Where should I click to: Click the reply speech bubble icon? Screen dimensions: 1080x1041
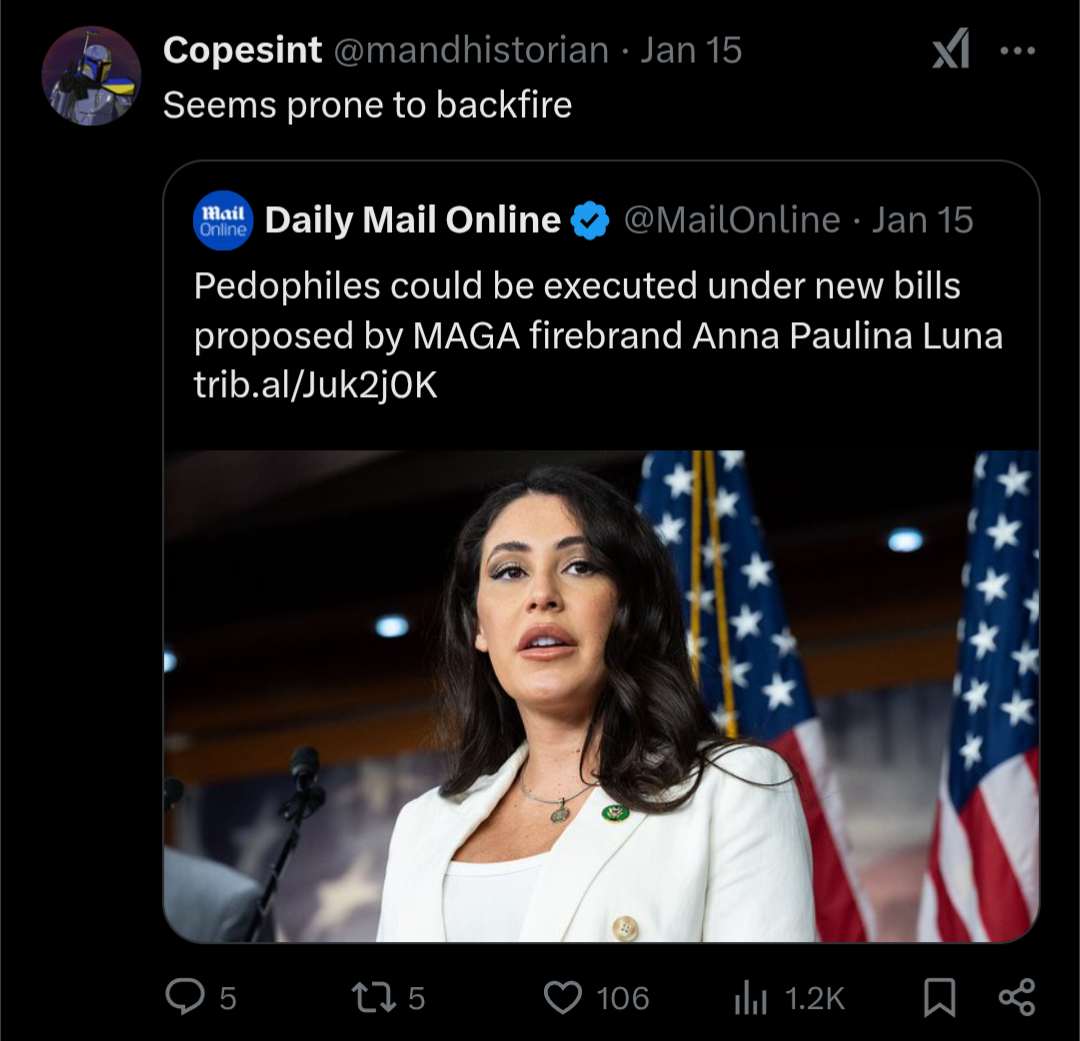185,997
